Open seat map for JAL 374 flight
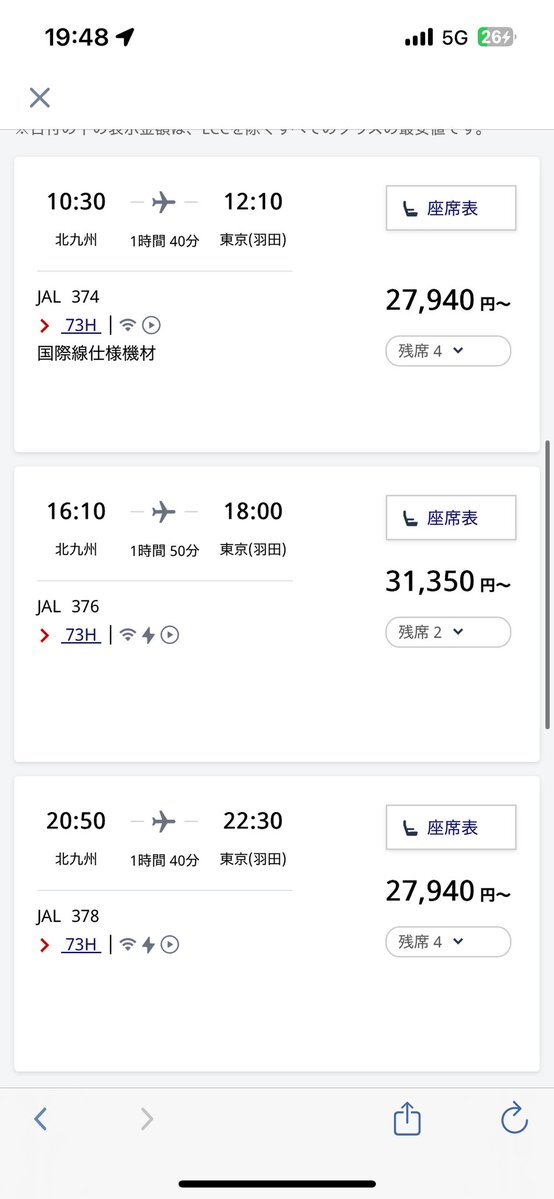Image resolution: width=554 pixels, height=1199 pixels. coord(451,208)
